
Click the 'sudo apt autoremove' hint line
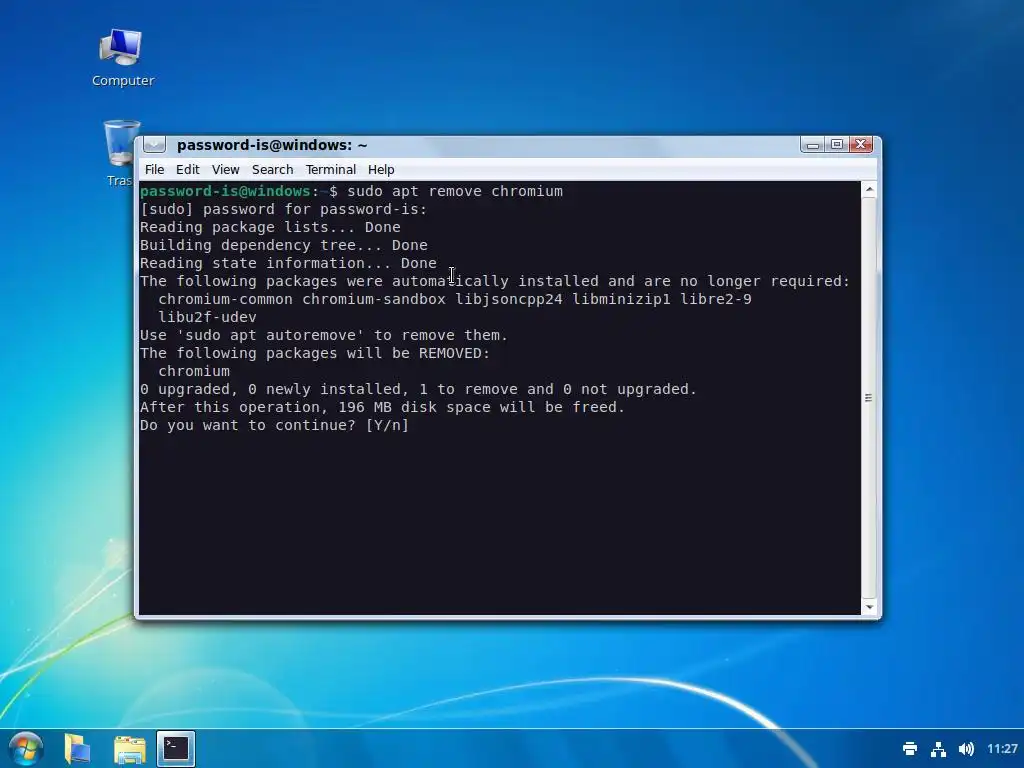pyautogui.click(x=324, y=335)
